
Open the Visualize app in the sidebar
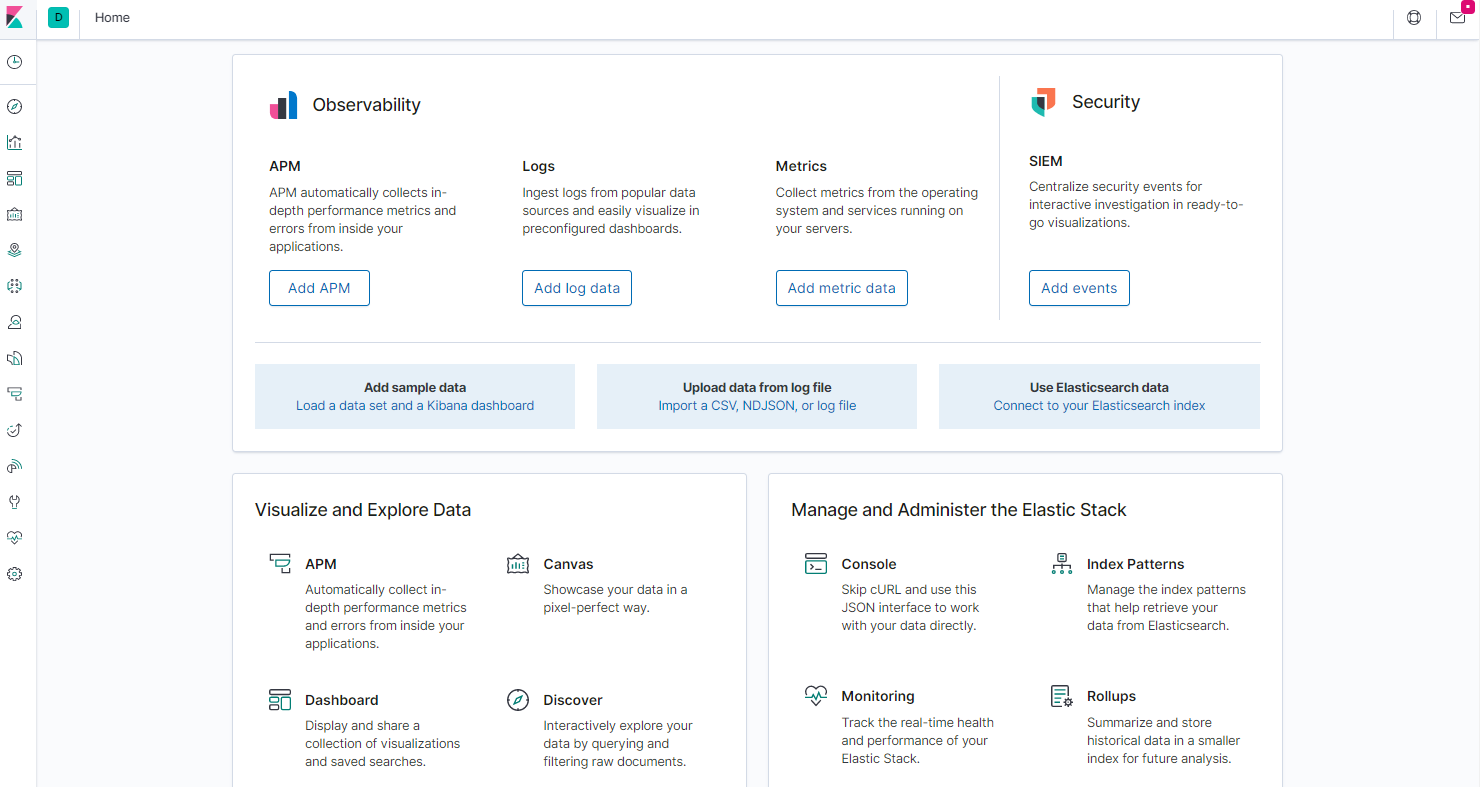coord(15,143)
